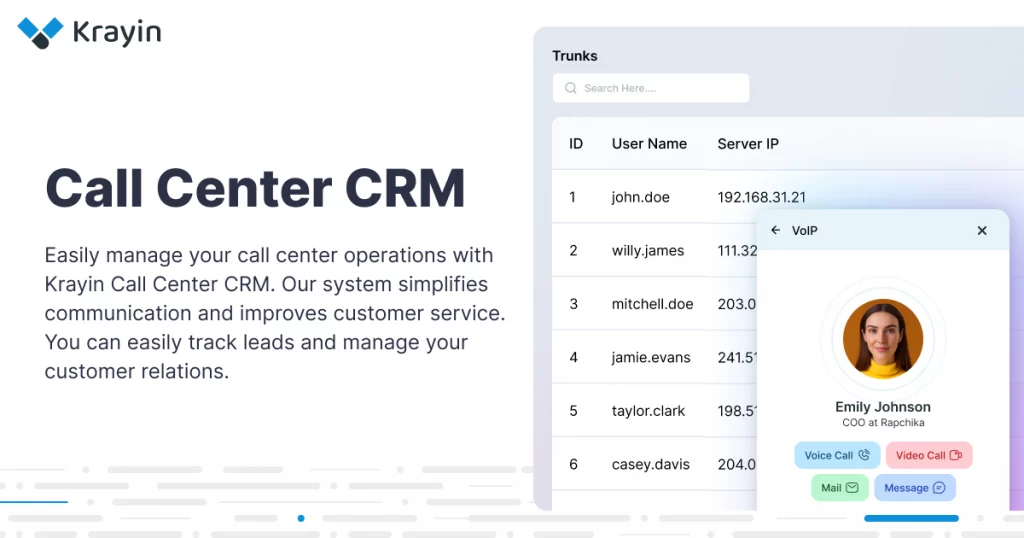
Task: Select the john.doe trunk row
Action: pyautogui.click(x=640, y=197)
